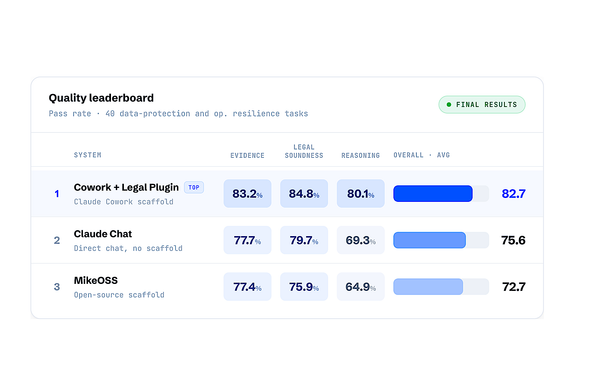This screenshot has width=592, height=388.
Task: Sort by OVERALL AVG column header
Action: tap(422, 155)
